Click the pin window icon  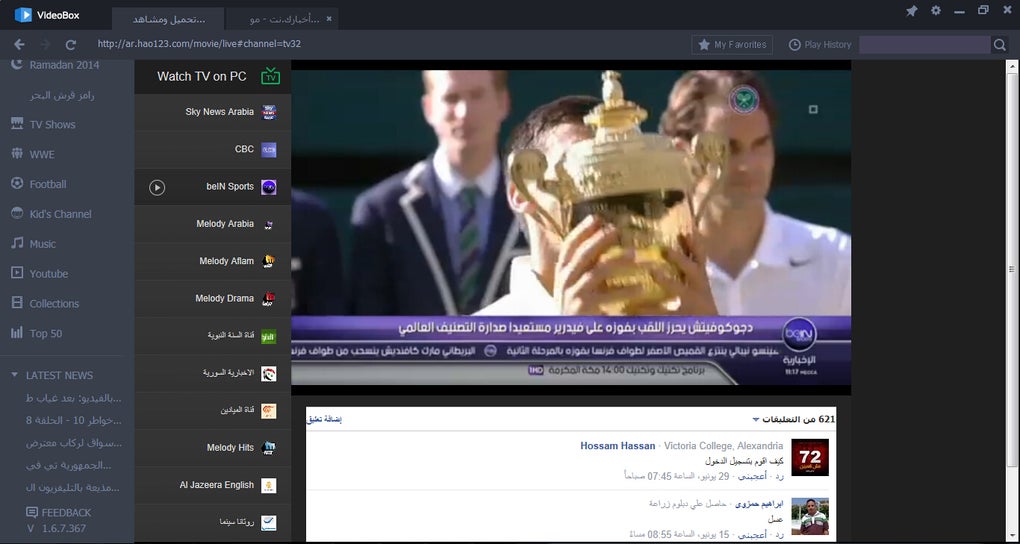click(x=911, y=11)
